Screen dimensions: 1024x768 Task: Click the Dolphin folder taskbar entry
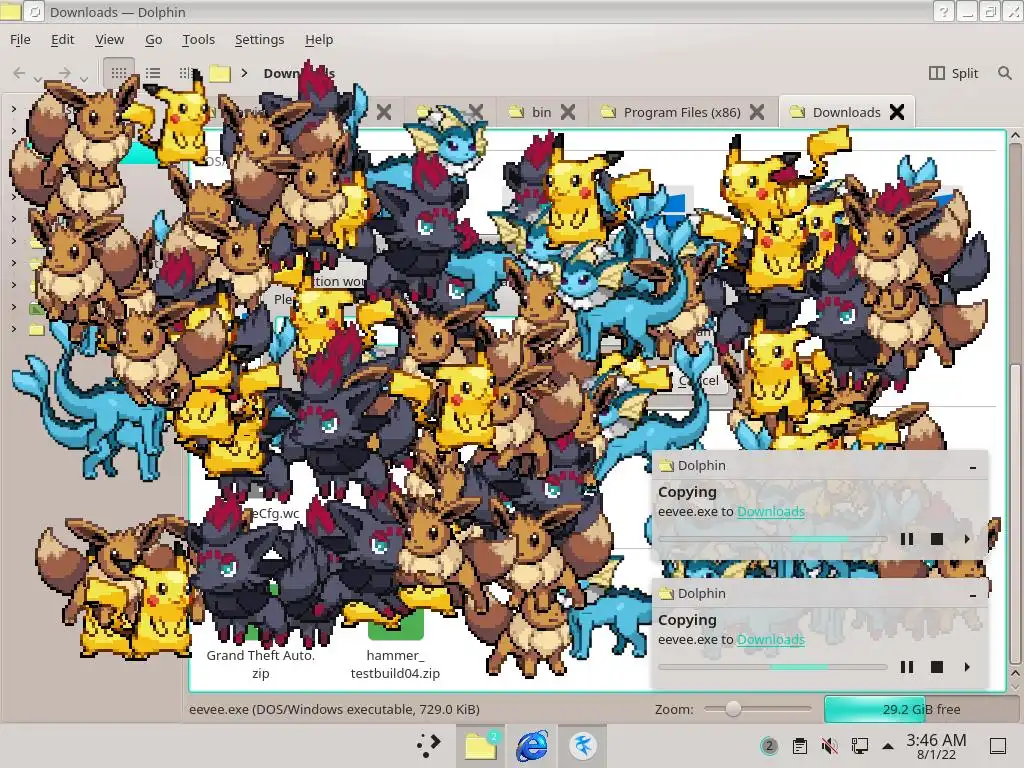(481, 745)
